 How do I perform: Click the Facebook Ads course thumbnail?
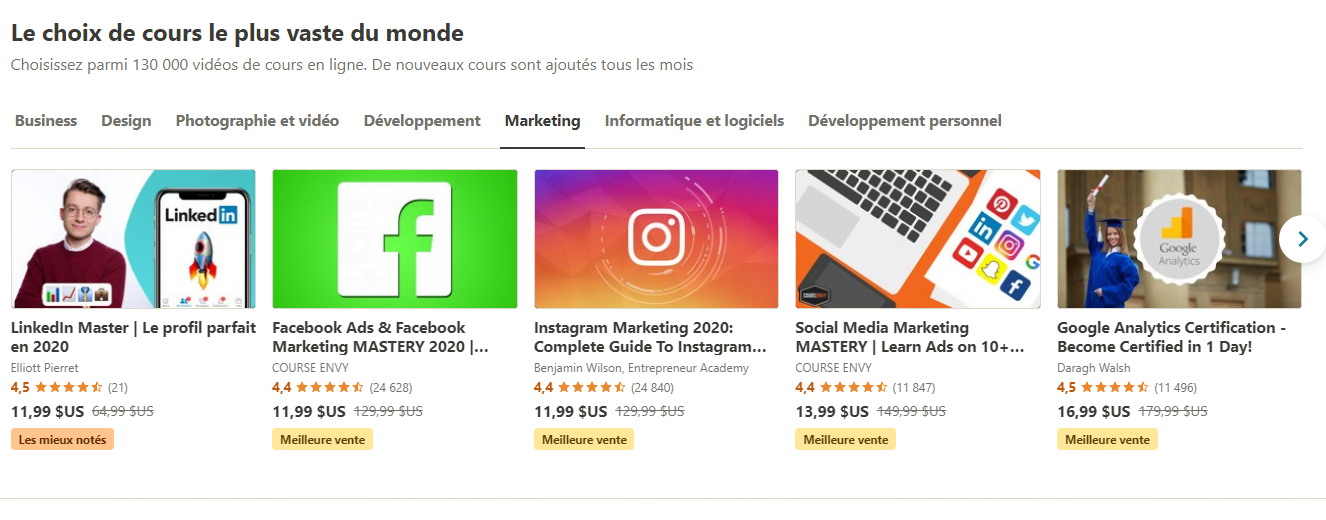pyautogui.click(x=395, y=239)
